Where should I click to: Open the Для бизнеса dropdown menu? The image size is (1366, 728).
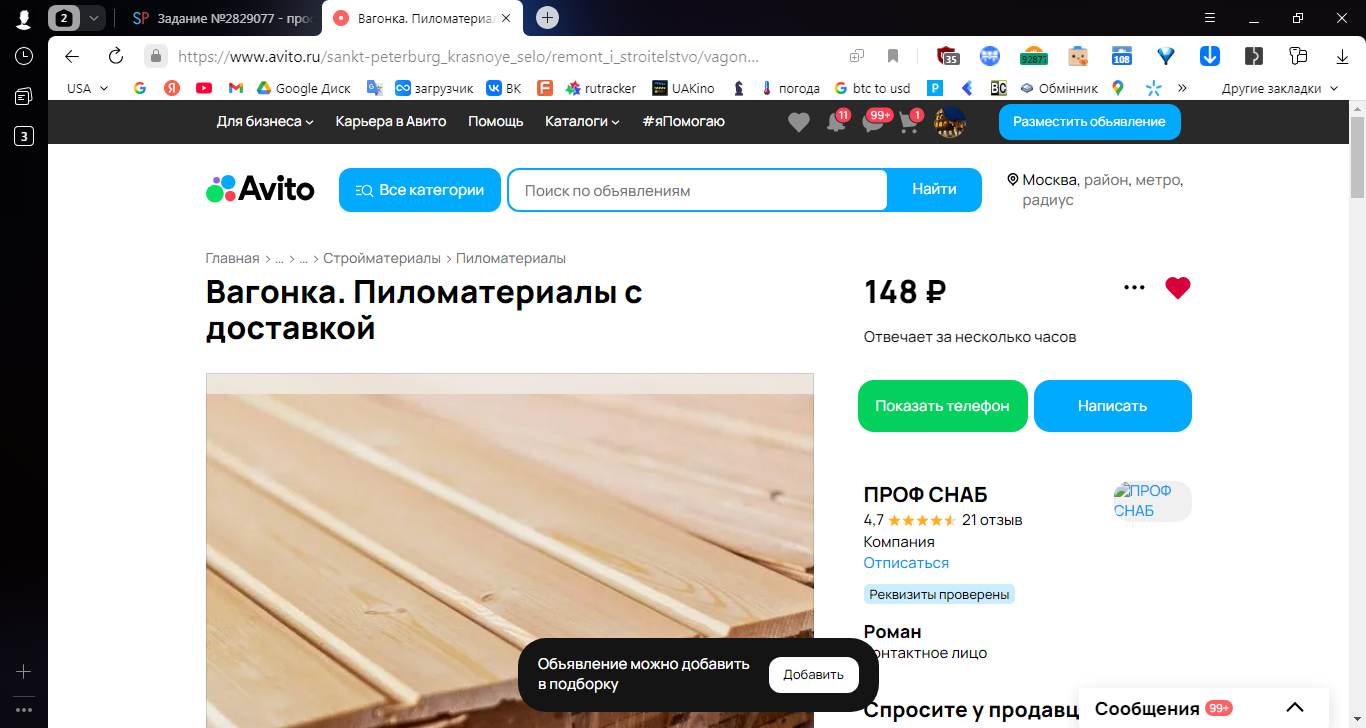(x=265, y=121)
